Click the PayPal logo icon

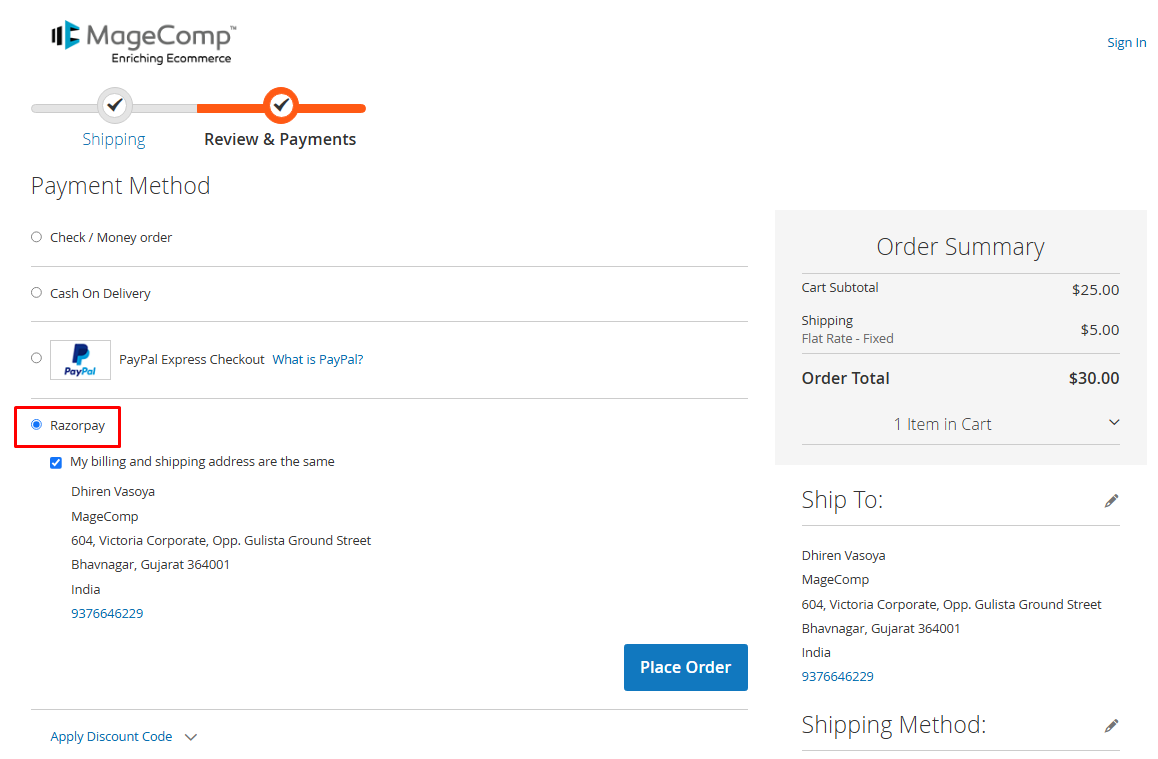click(80, 360)
